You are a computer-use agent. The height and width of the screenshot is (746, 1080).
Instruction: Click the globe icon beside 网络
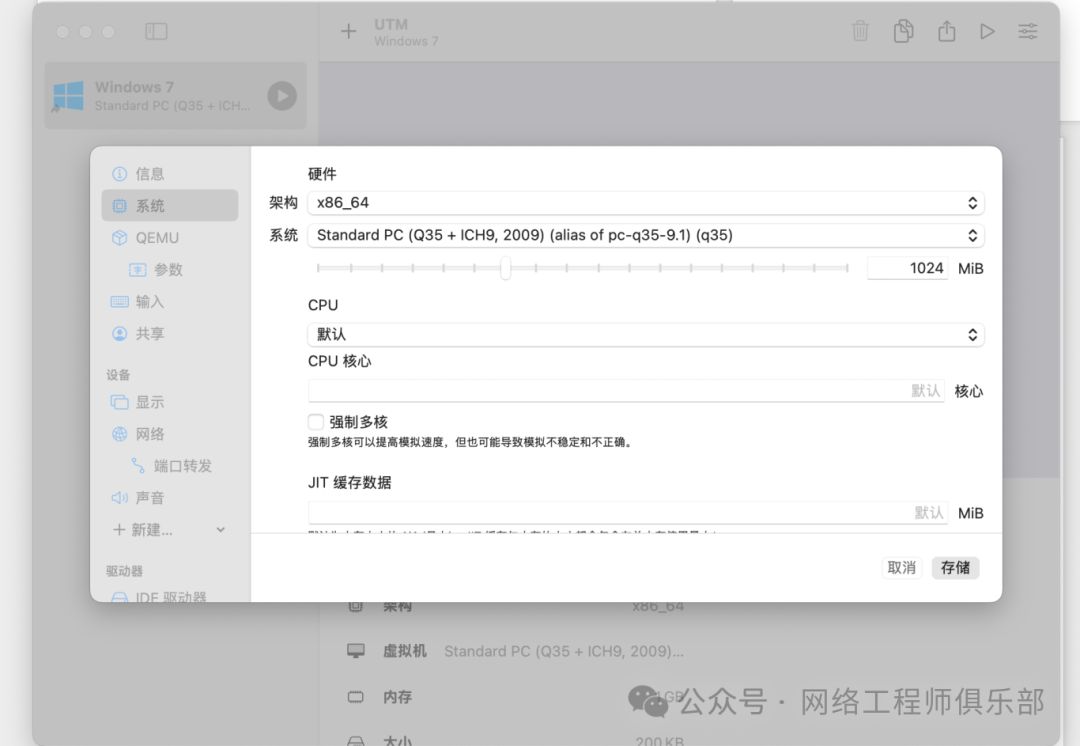(x=120, y=434)
